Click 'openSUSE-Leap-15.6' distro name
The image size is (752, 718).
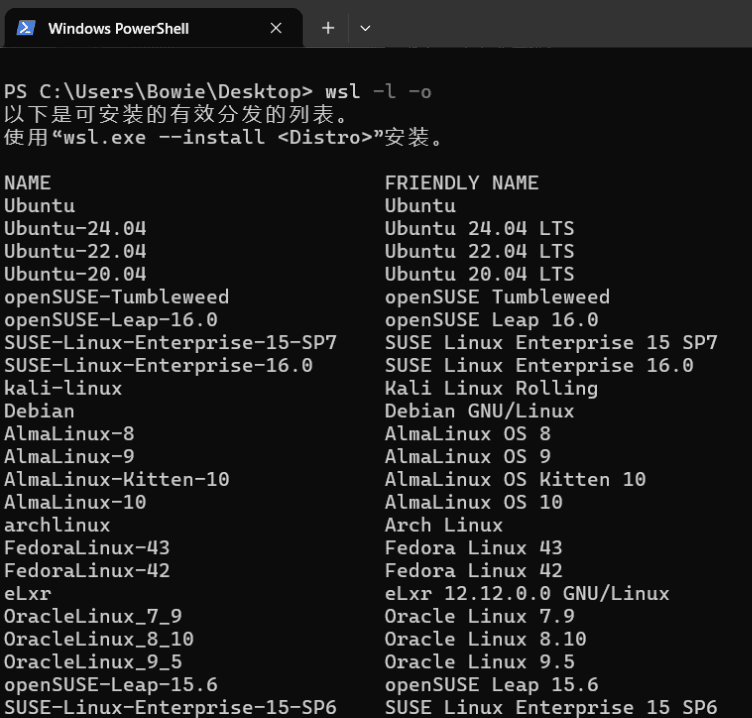(111, 685)
